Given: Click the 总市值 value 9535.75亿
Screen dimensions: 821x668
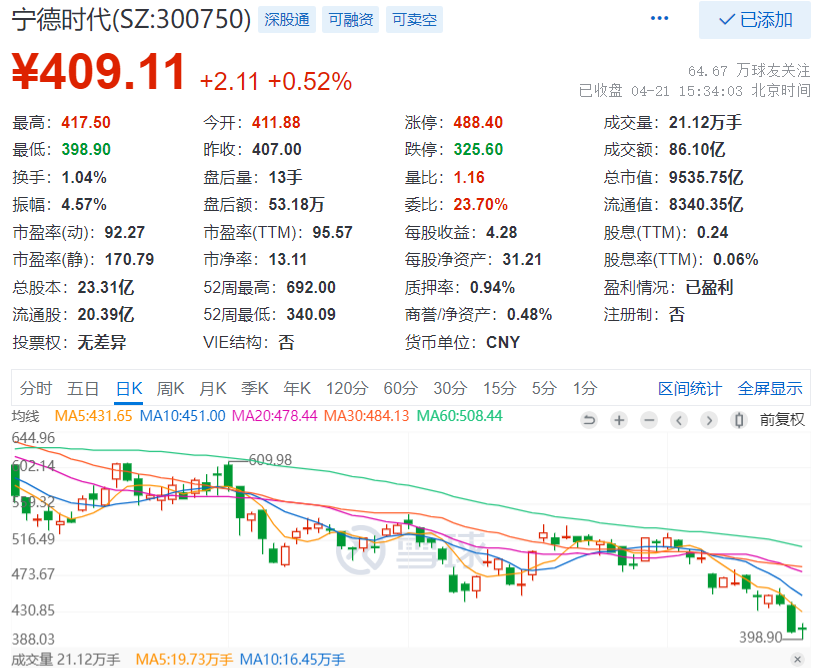Looking at the screenshot, I should tap(706, 177).
